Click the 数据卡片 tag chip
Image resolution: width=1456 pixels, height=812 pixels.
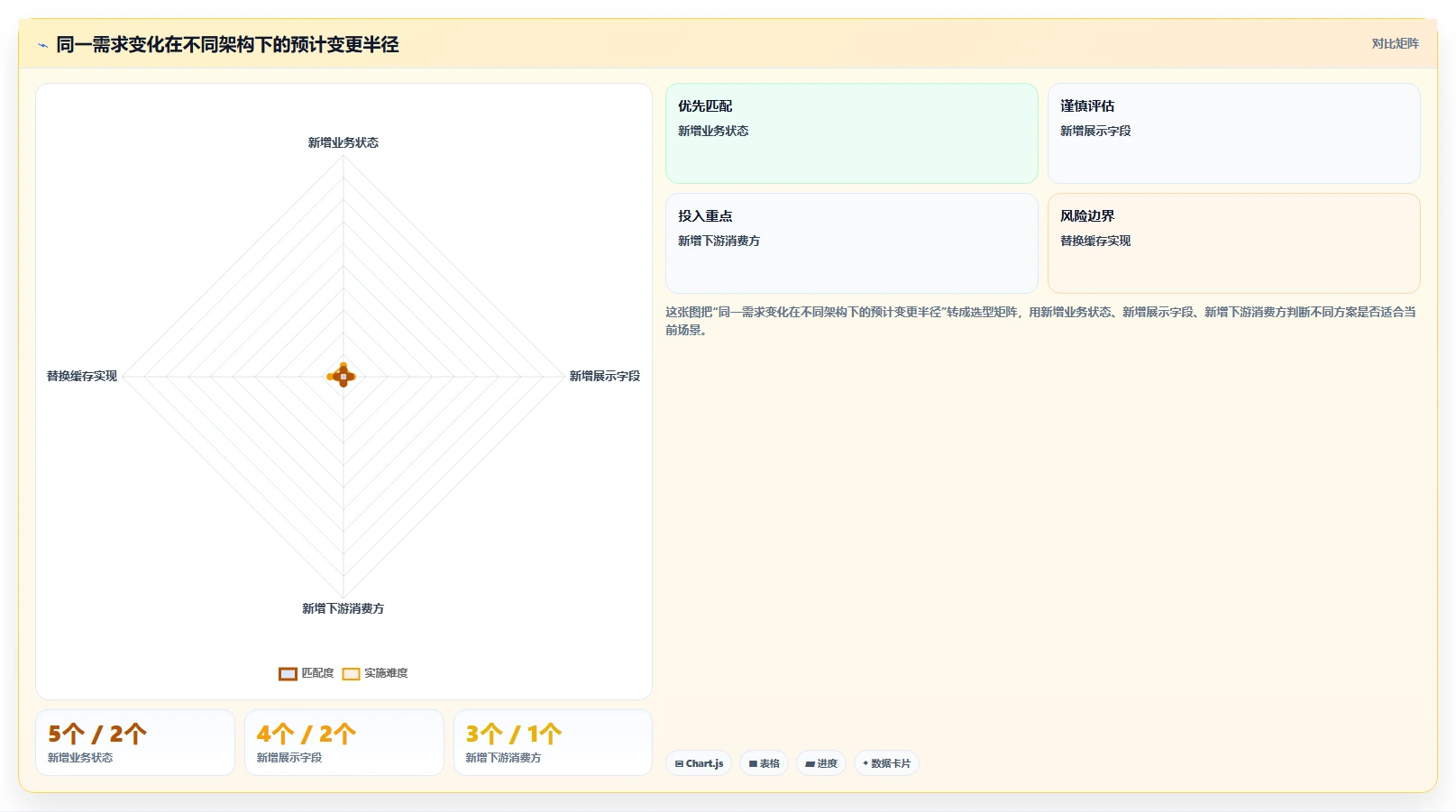pyautogui.click(x=886, y=763)
